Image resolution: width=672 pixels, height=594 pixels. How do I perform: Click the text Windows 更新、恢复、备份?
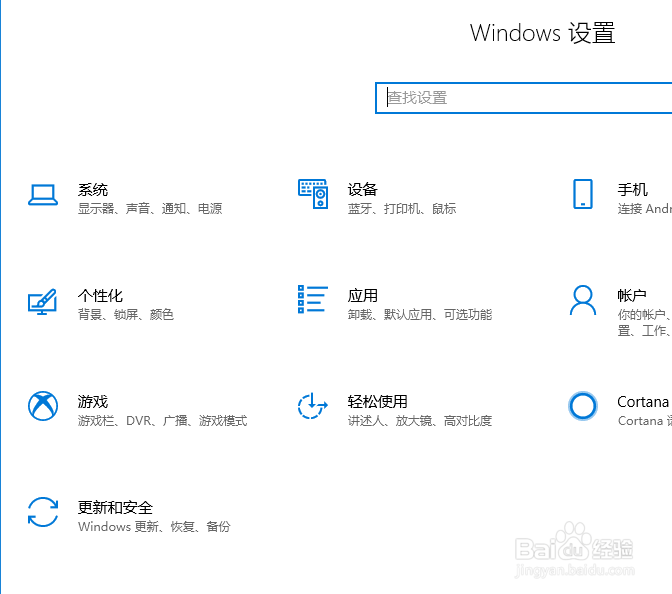click(x=154, y=527)
